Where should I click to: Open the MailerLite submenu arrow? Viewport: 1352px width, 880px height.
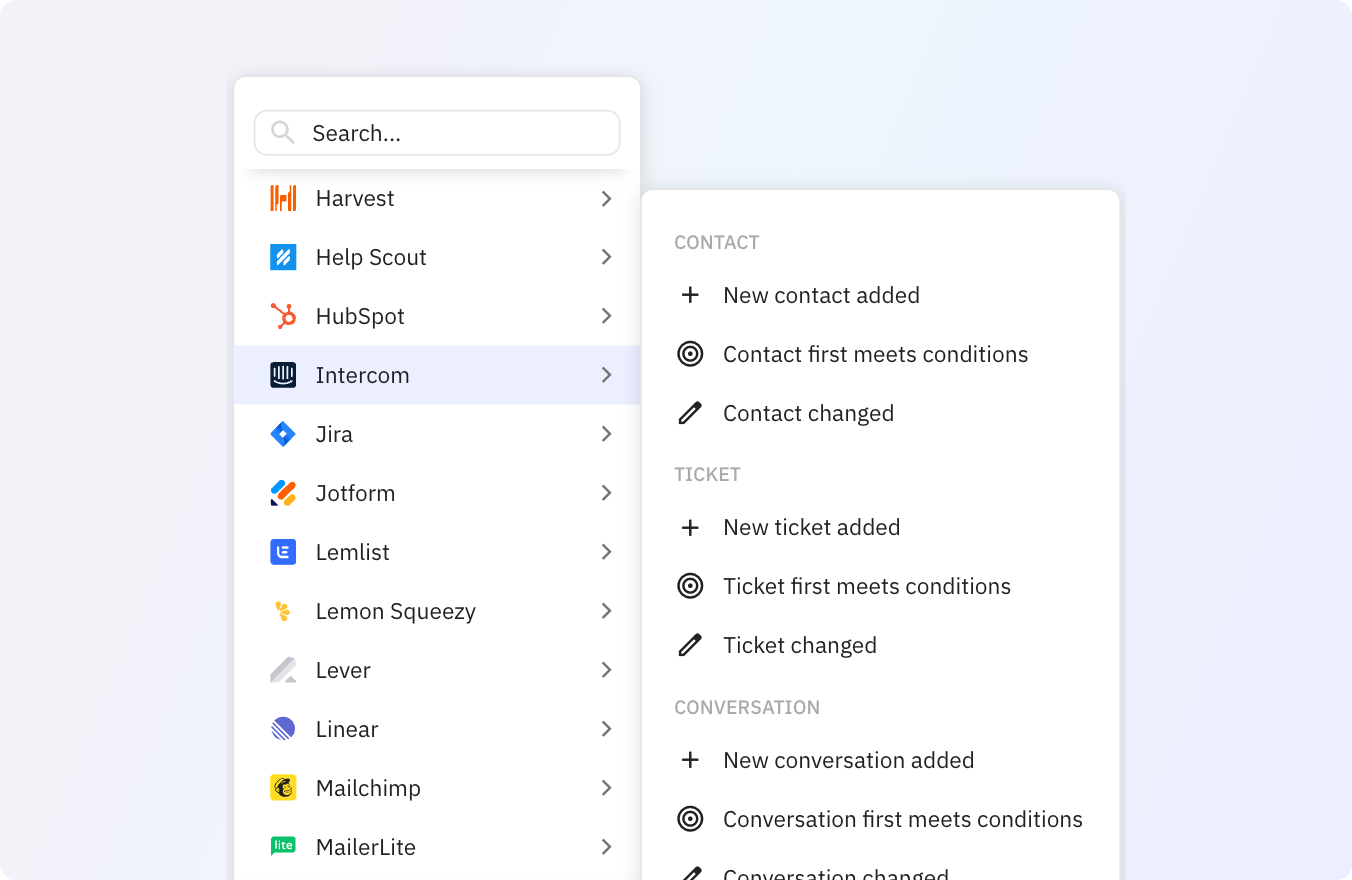pos(606,847)
